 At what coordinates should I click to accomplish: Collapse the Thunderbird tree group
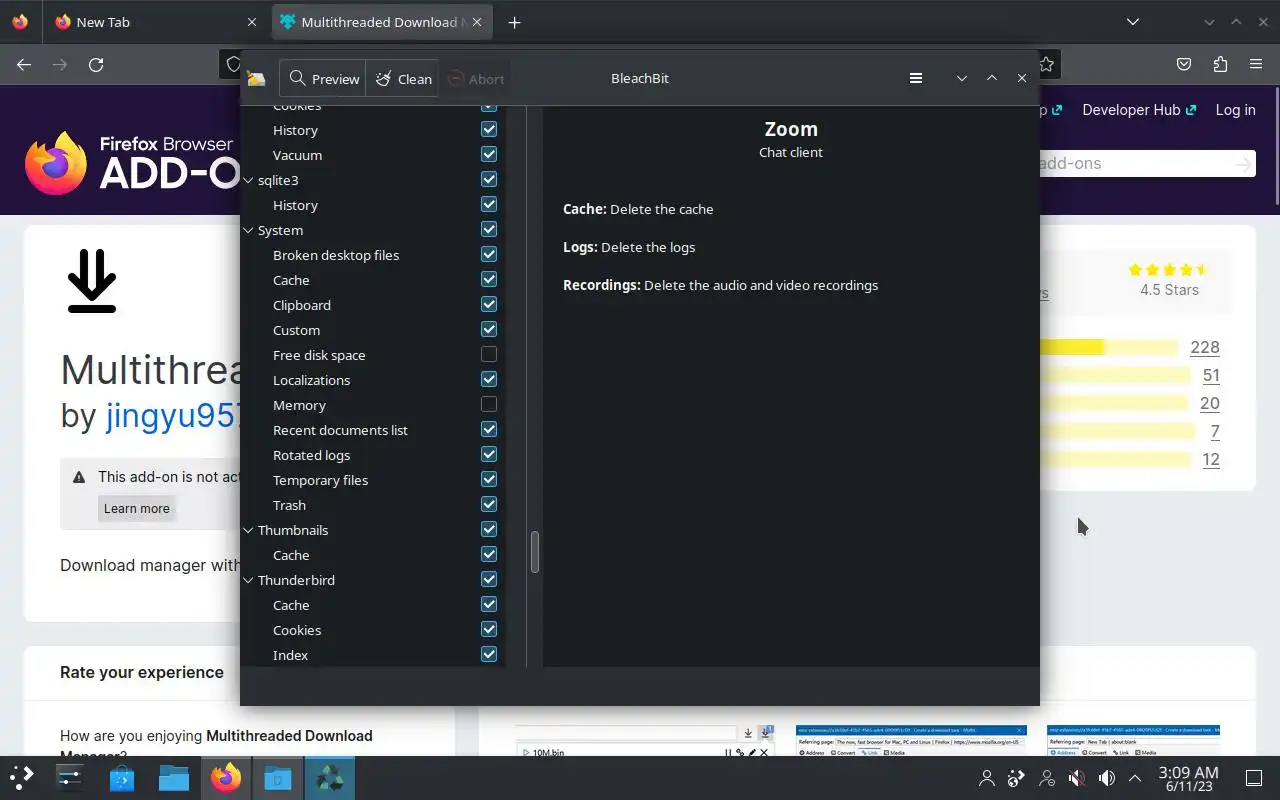[249, 580]
